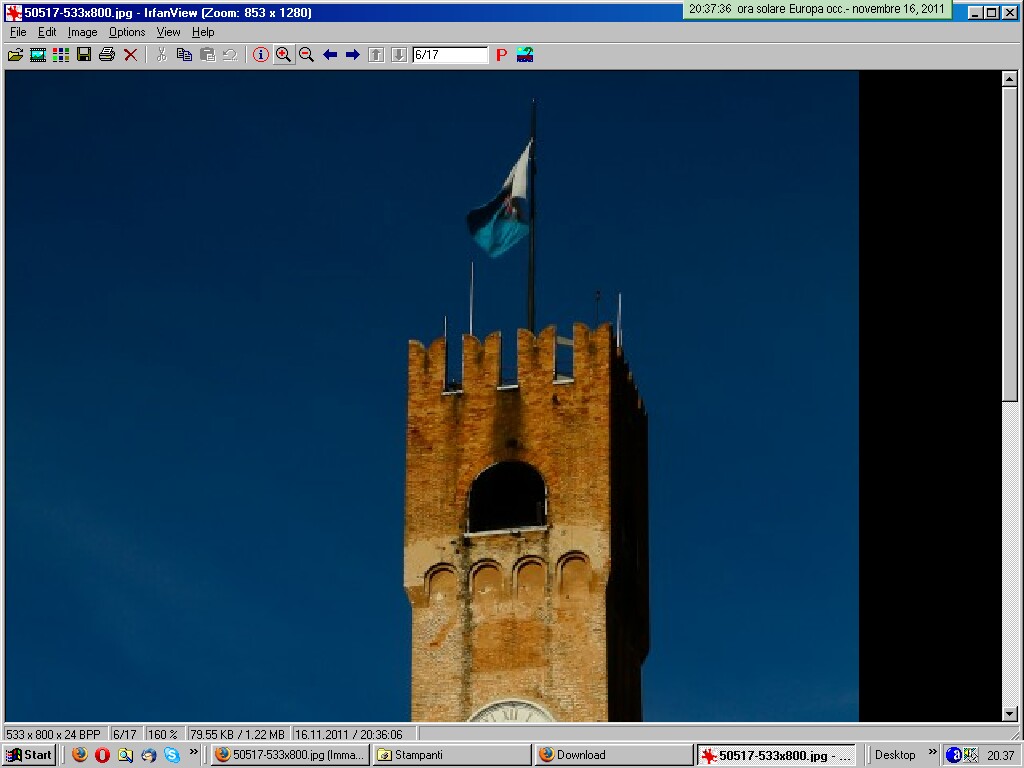Image resolution: width=1024 pixels, height=768 pixels.
Task: Save the image with the floppy disk icon
Action: point(84,55)
